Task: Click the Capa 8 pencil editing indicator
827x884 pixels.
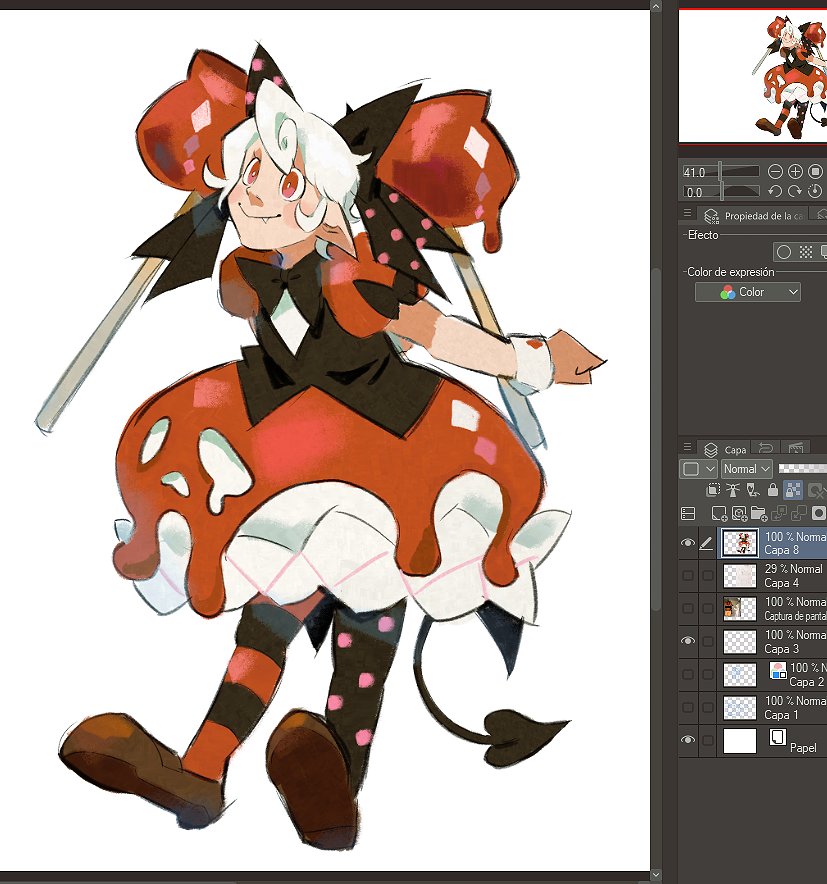Action: coord(706,543)
